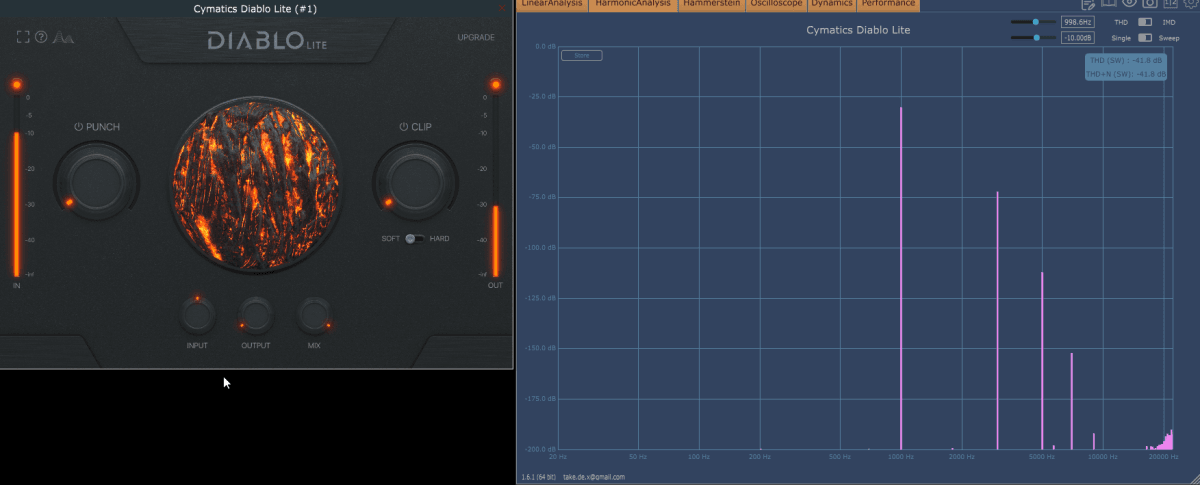
Task: Click the THD (SW) readout box
Action: [1126, 67]
